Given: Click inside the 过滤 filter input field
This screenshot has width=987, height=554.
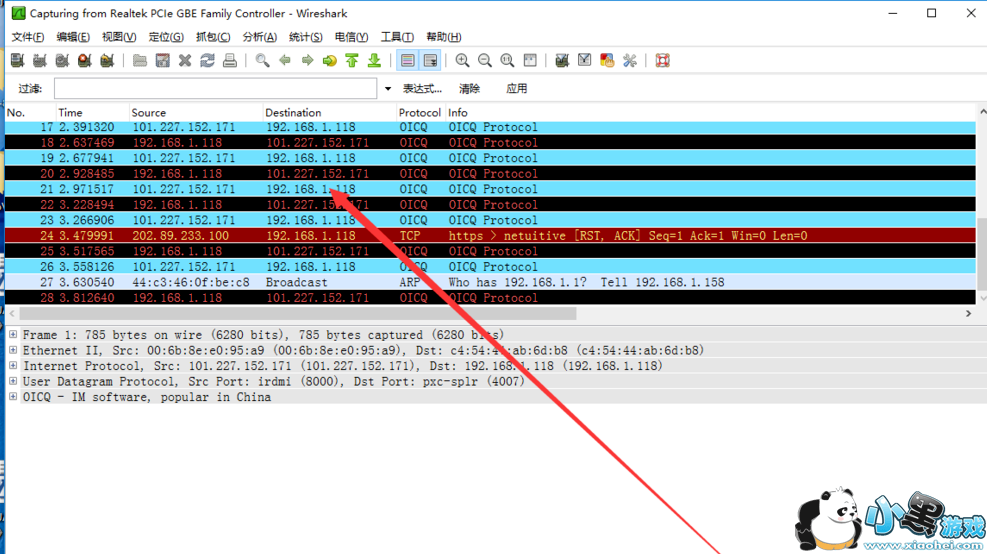Looking at the screenshot, I should tap(215, 89).
